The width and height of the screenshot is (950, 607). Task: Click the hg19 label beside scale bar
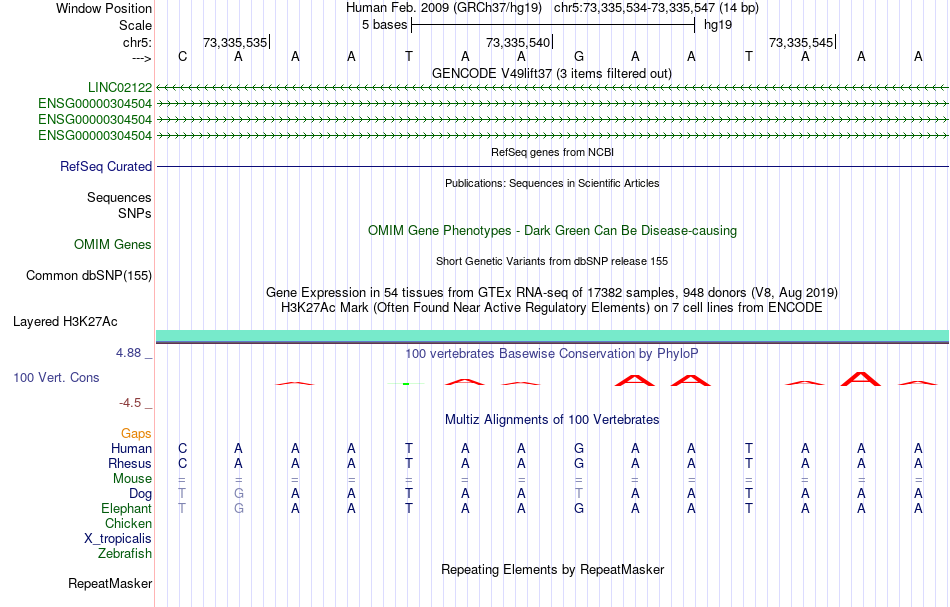click(718, 25)
